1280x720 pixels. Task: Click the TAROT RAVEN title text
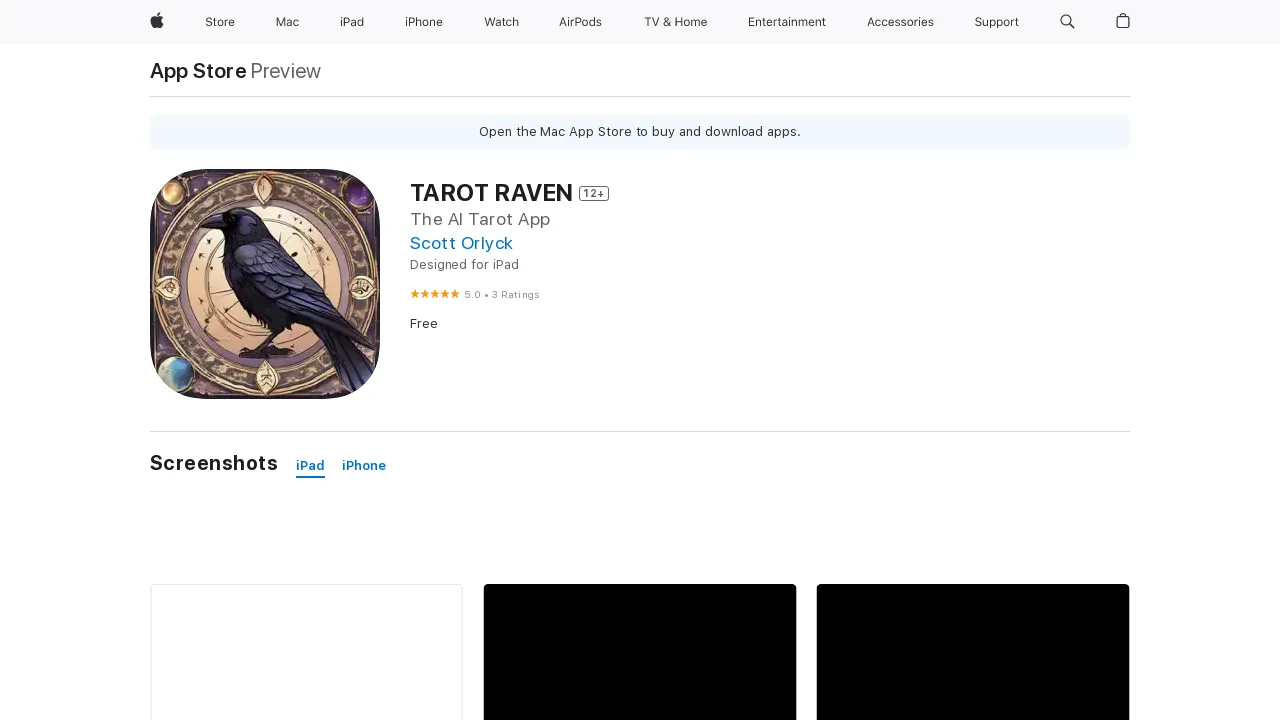coord(491,193)
